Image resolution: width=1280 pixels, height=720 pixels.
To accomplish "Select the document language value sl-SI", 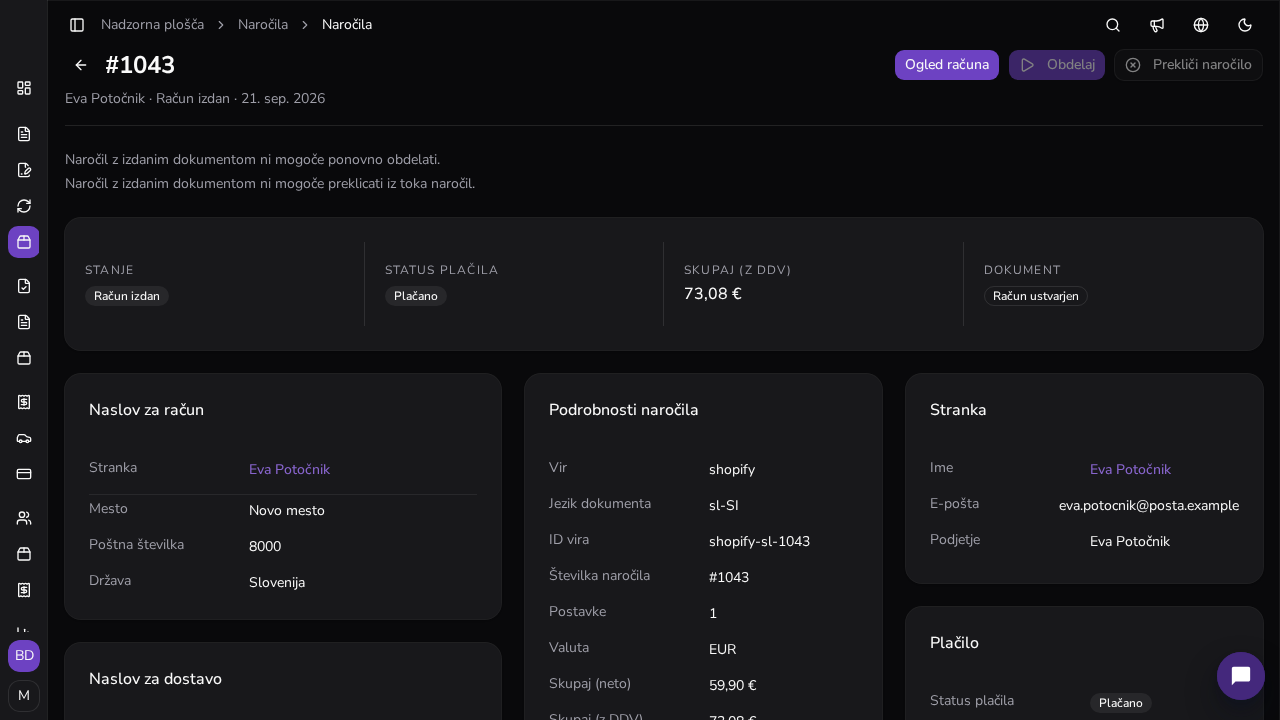I will click(x=724, y=506).
